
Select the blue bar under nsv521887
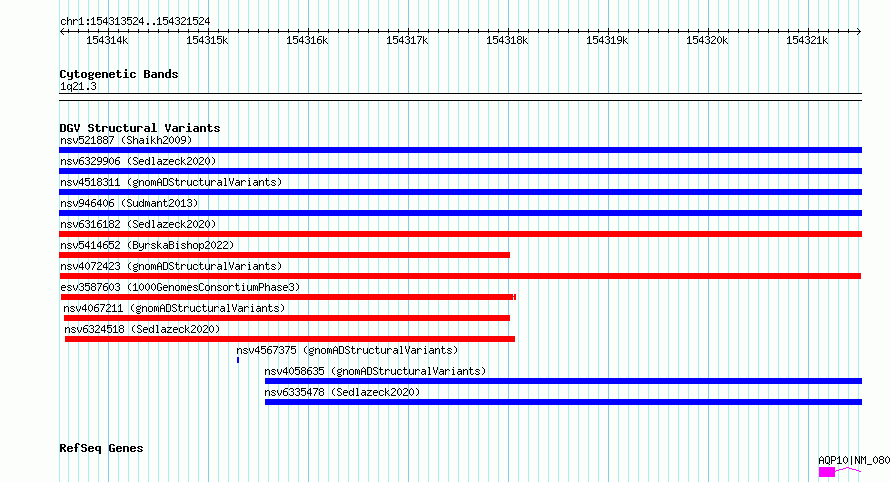(460, 150)
